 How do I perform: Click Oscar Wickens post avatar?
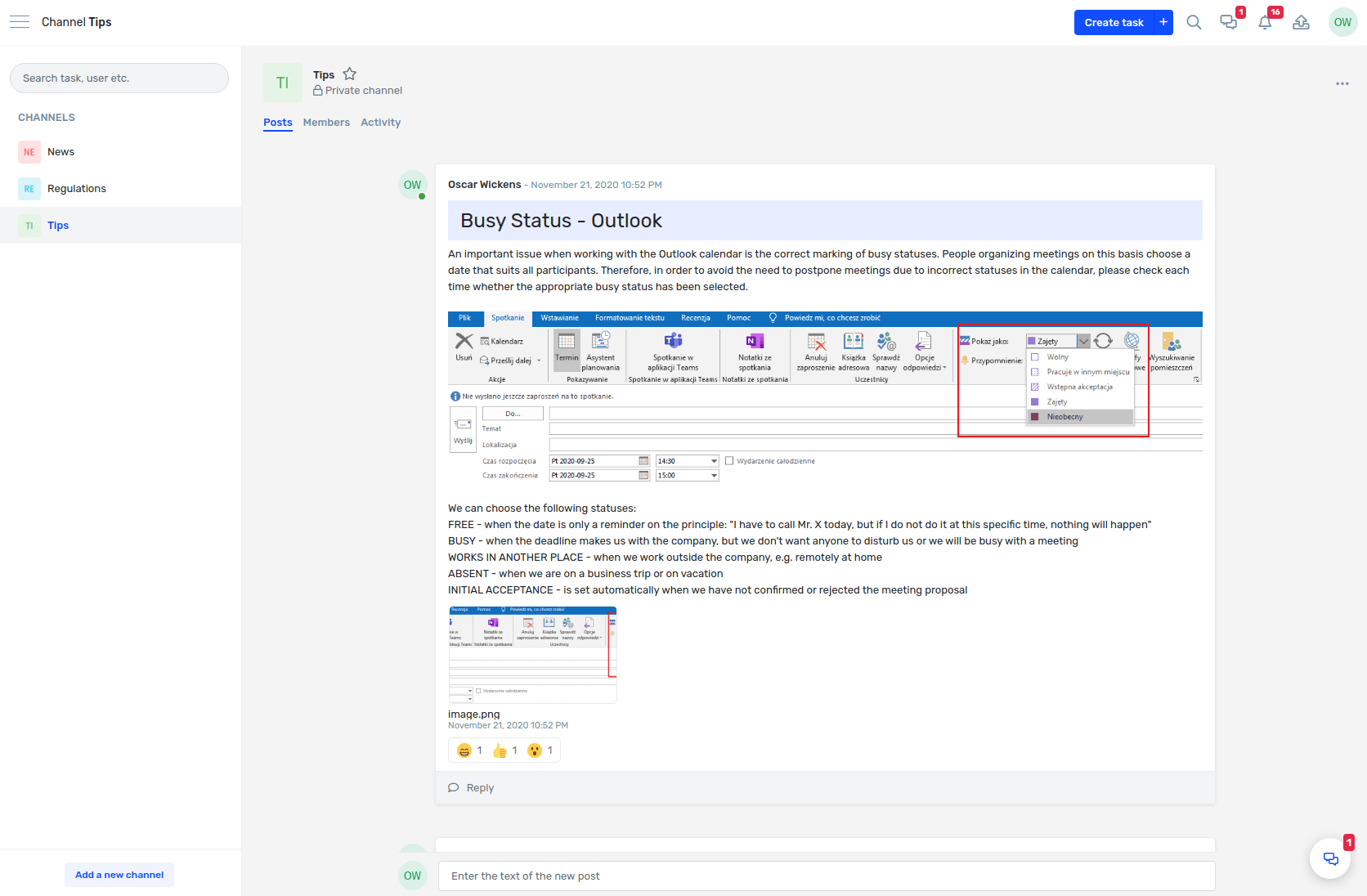click(412, 185)
